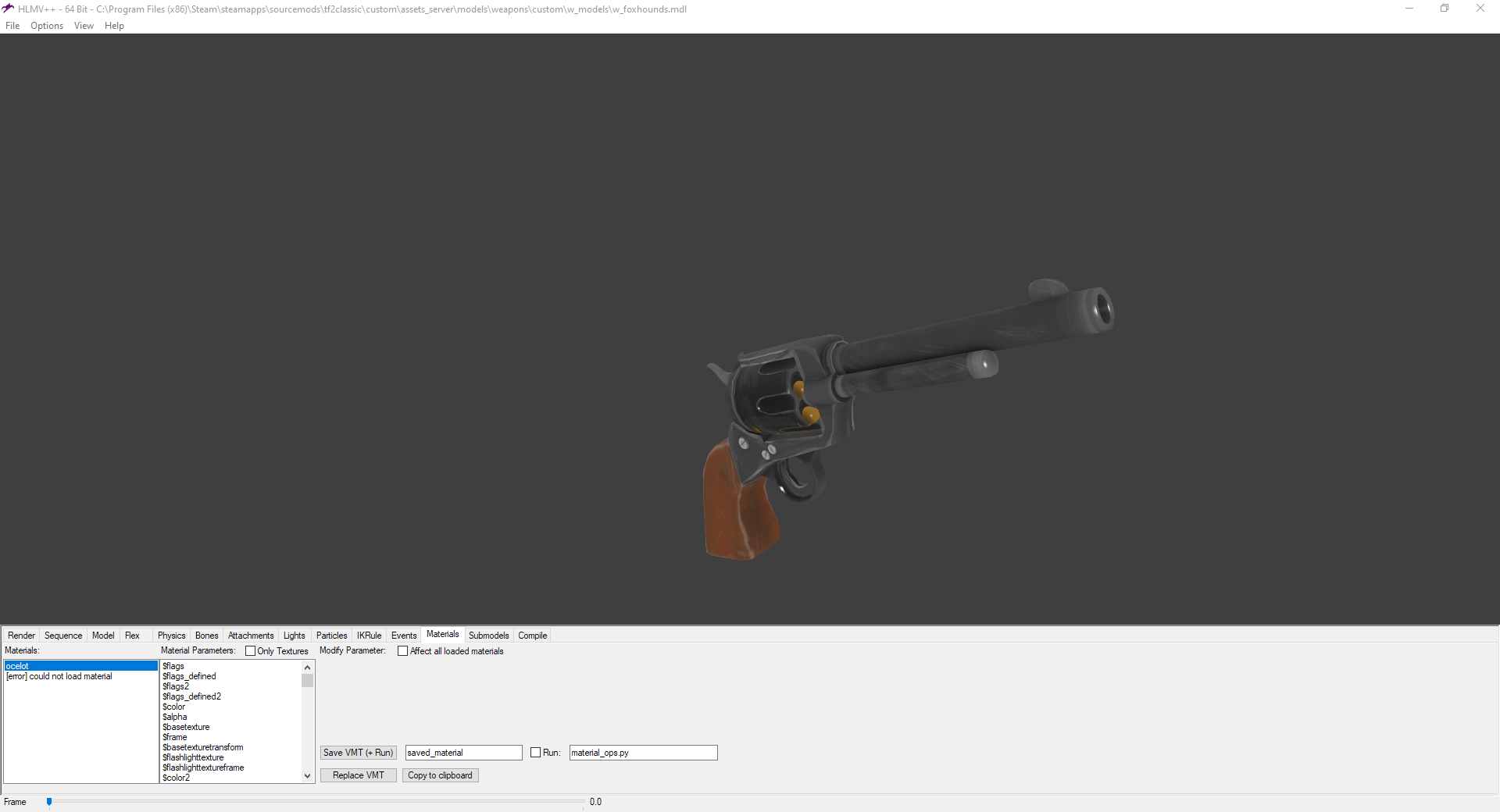Switch to the Events tab
1500x812 pixels.
point(404,636)
